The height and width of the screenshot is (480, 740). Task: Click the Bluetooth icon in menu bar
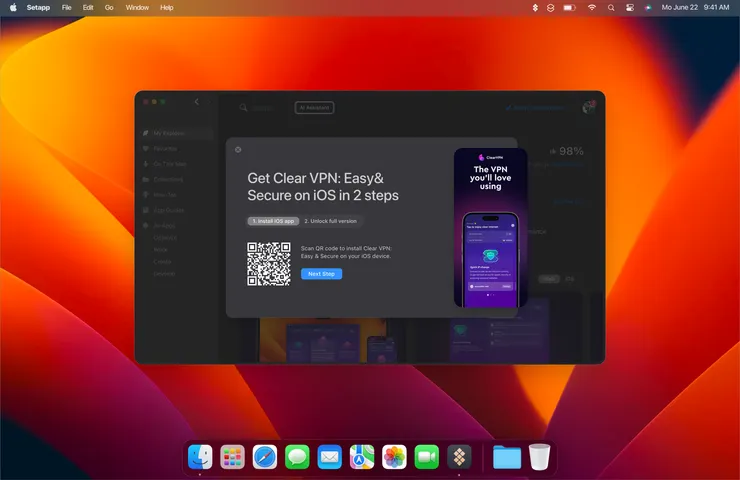pyautogui.click(x=535, y=8)
